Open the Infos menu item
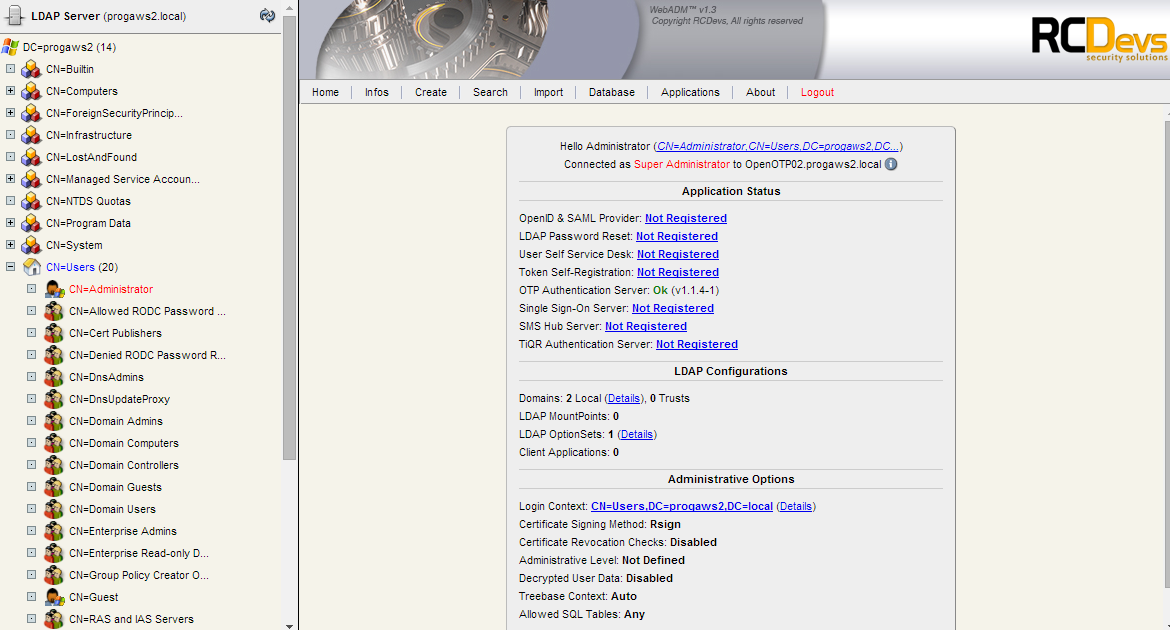Image resolution: width=1170 pixels, height=630 pixels. [377, 93]
